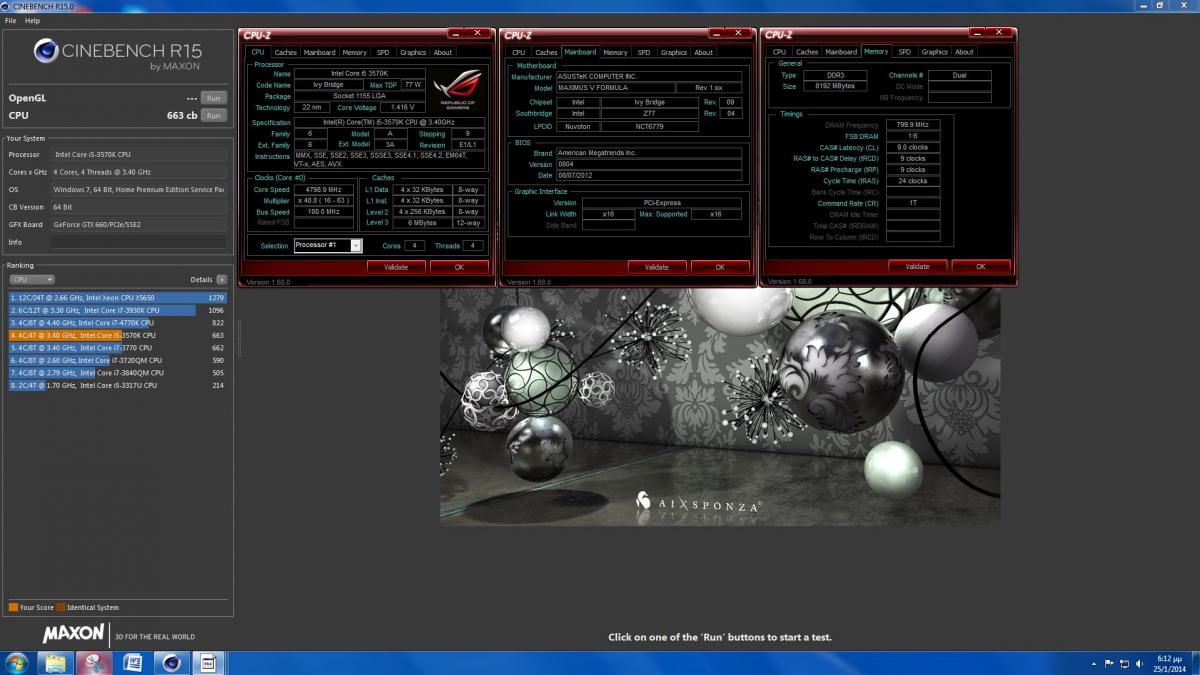Open the Snipping Tool taskbar icon
Image resolution: width=1200 pixels, height=675 pixels.
point(95,662)
